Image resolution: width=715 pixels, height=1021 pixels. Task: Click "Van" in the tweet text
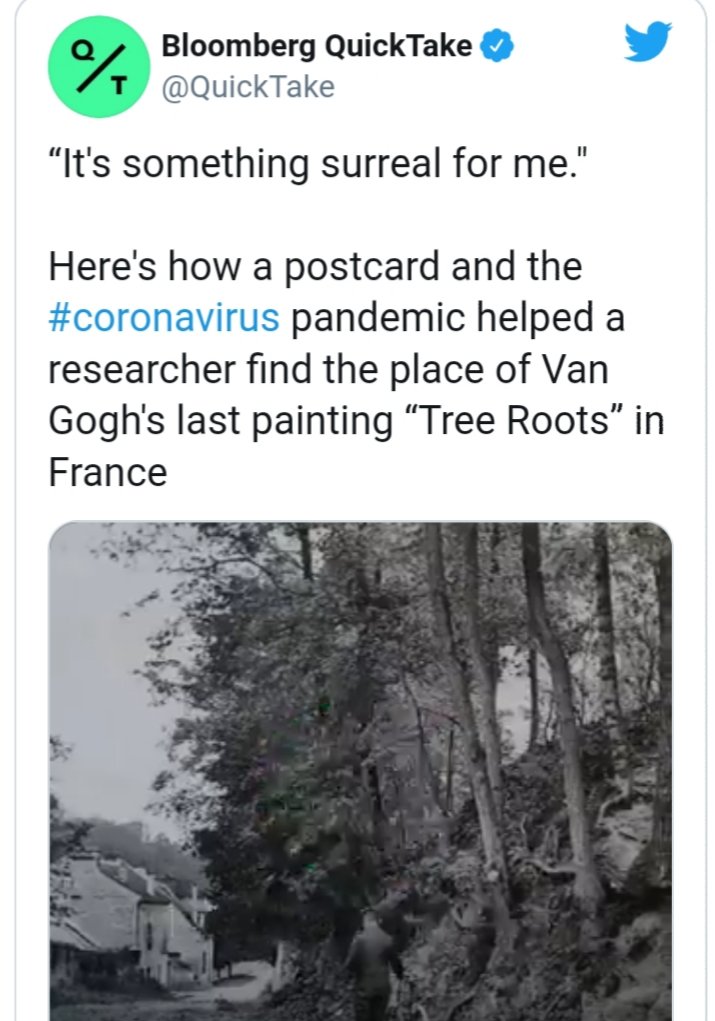(575, 370)
